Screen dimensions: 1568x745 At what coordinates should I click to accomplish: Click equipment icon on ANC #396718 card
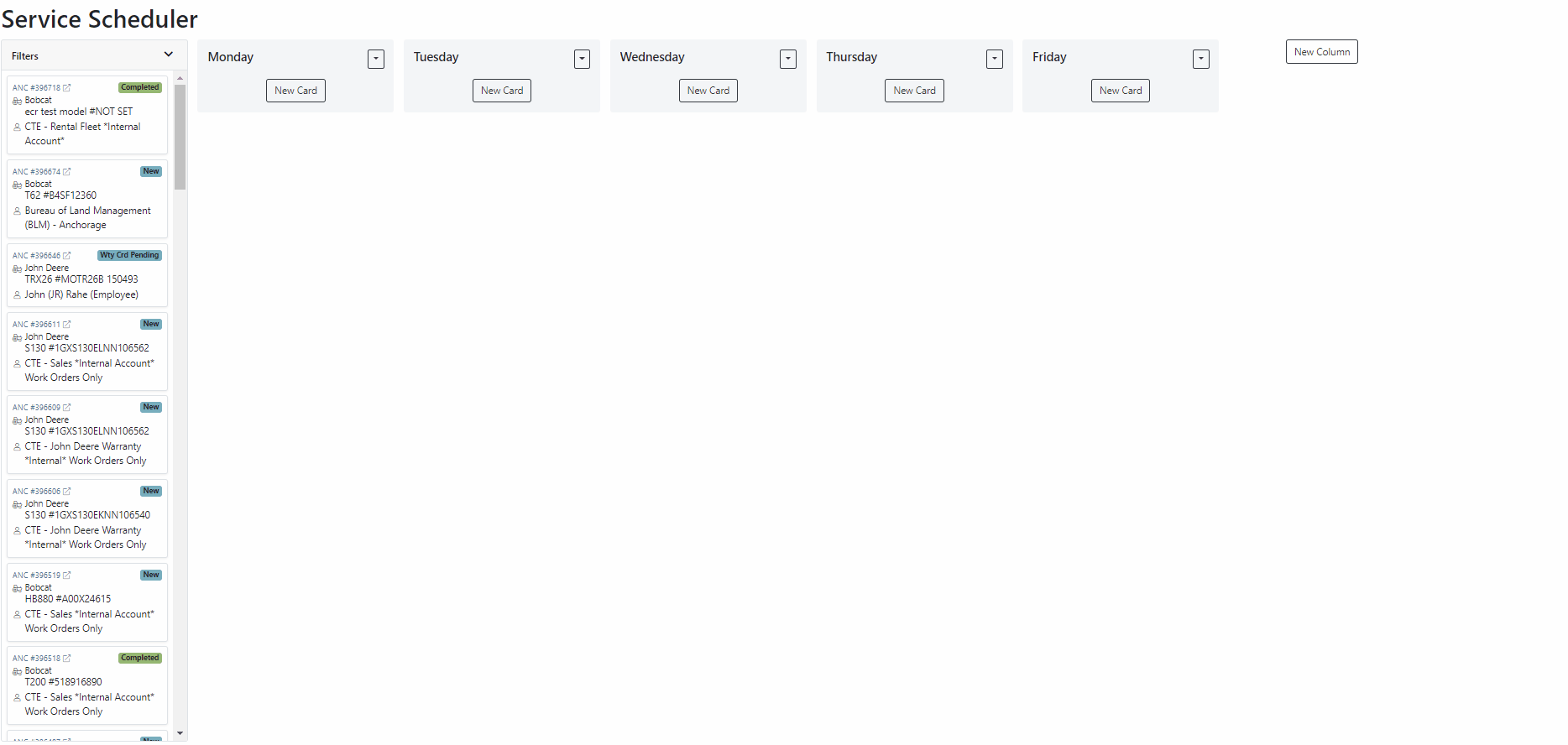coord(17,101)
